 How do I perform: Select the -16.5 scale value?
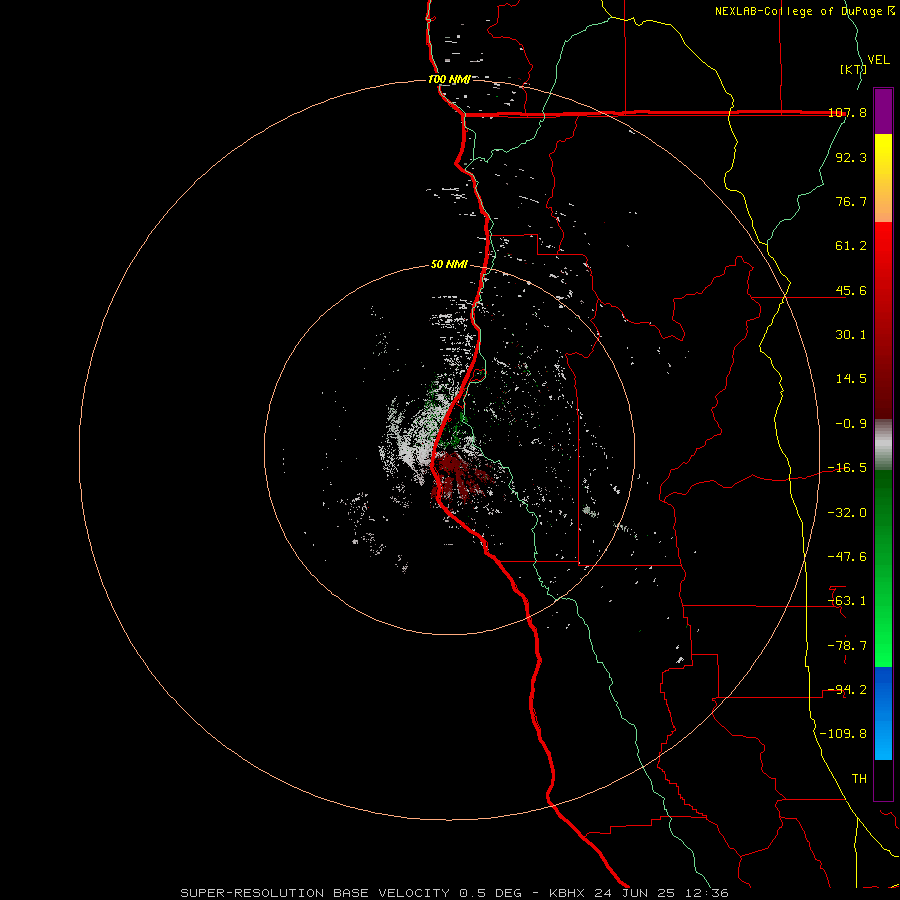847,468
